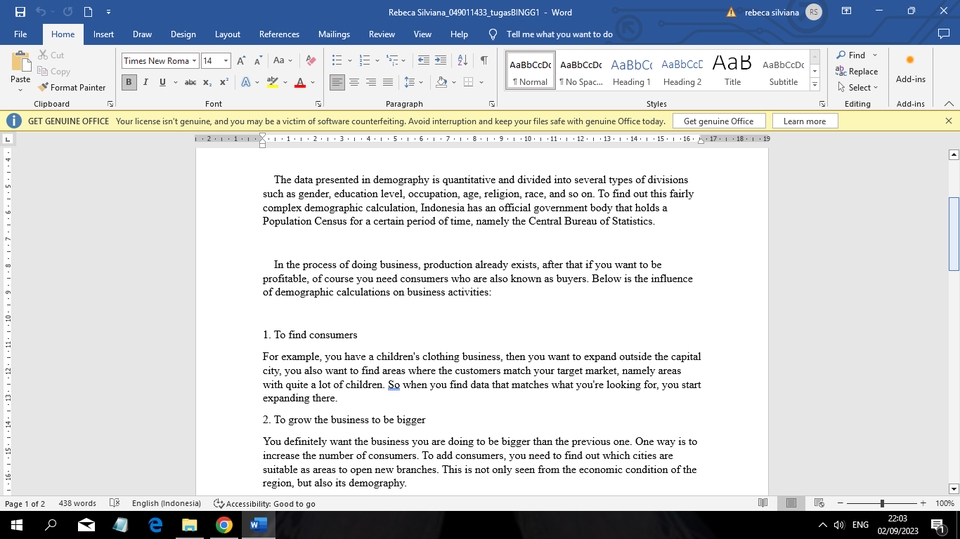The image size is (960, 539).
Task: Apply superscript formatting
Action: (223, 82)
